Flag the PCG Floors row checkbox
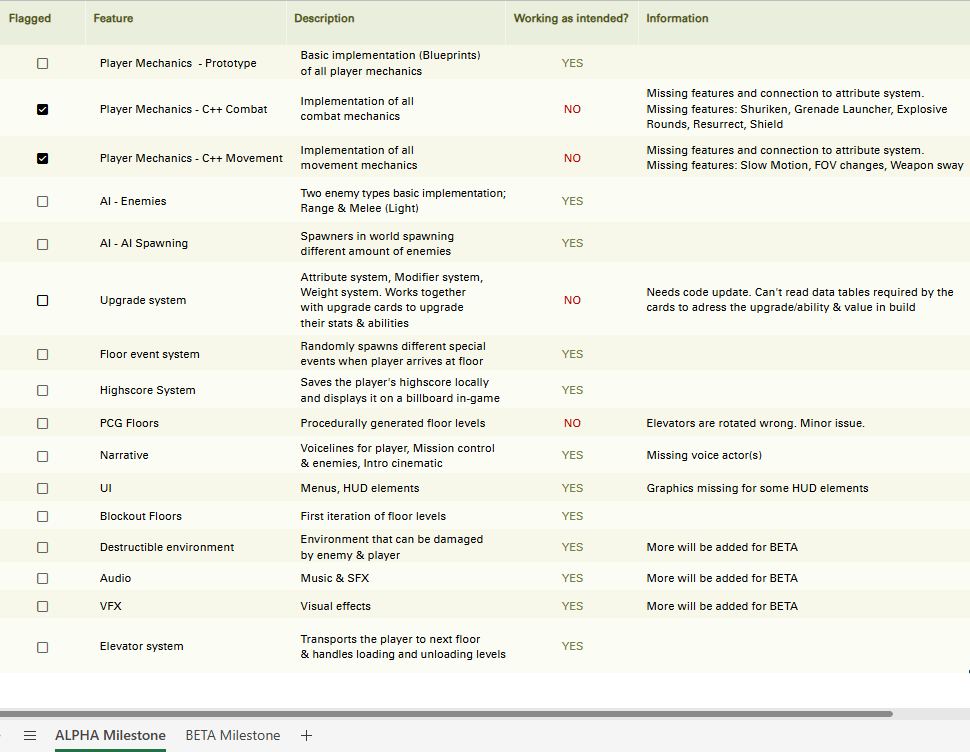Screen dimensions: 970x752 42,423
